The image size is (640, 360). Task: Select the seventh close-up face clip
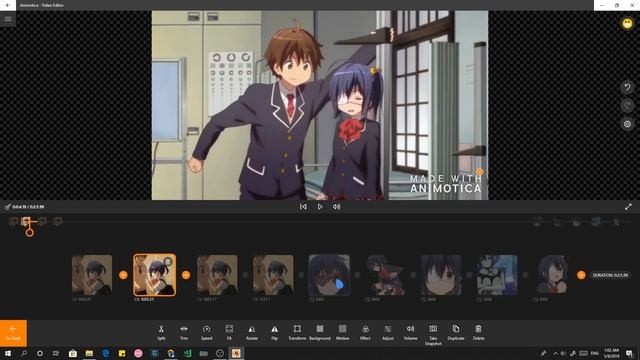coord(441,275)
